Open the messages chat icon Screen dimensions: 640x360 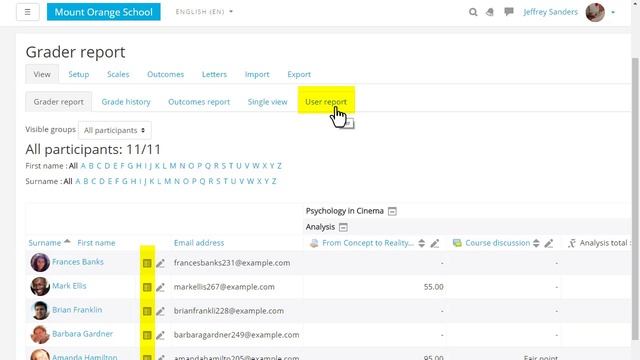pyautogui.click(x=509, y=12)
